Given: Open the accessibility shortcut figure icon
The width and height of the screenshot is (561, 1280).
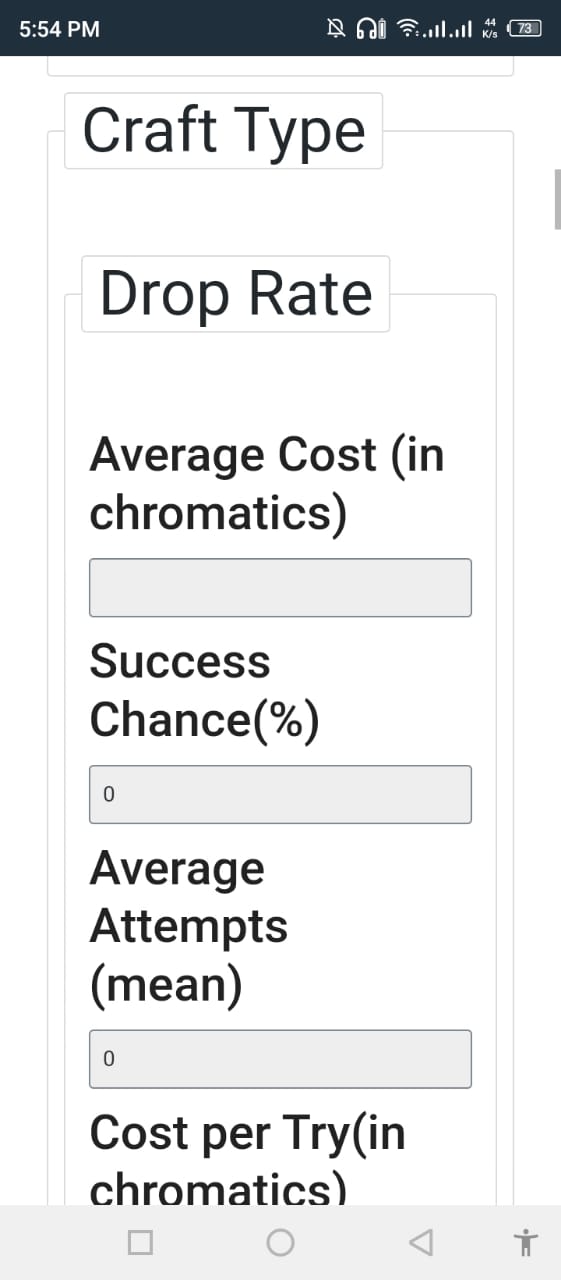Looking at the screenshot, I should point(525,1242).
